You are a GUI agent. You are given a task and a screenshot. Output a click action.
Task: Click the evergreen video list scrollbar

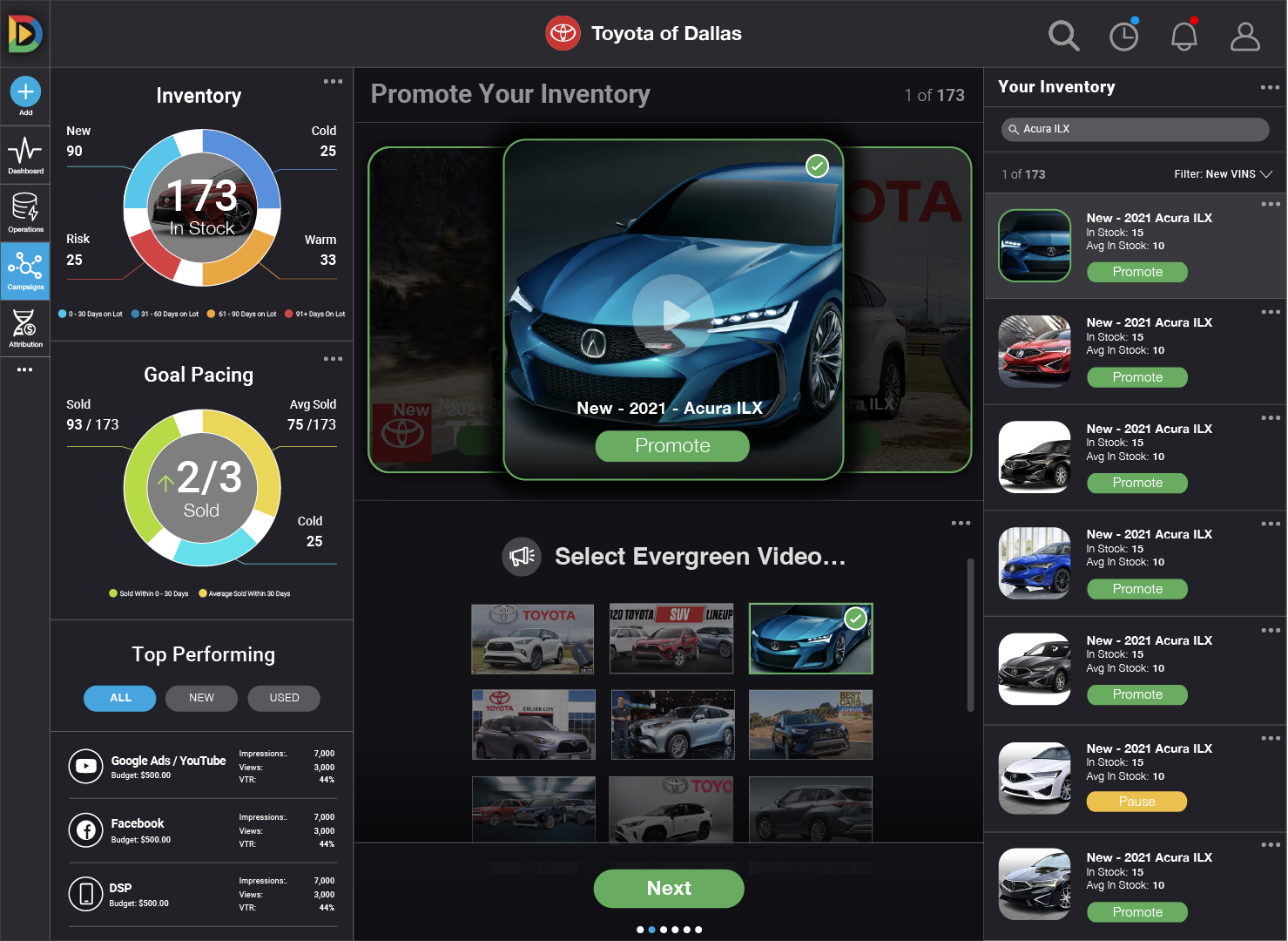(970, 634)
